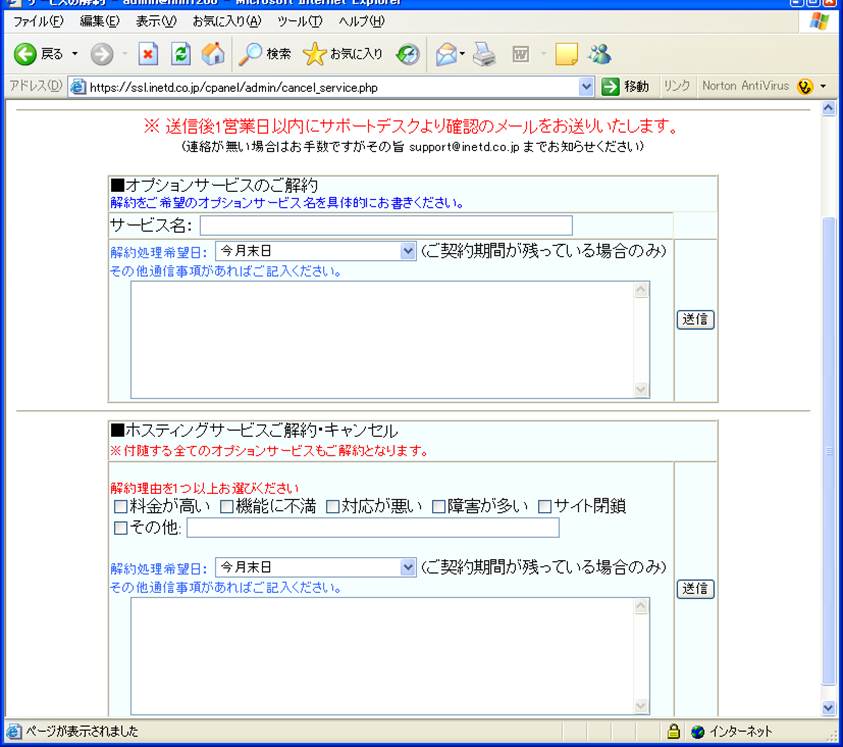This screenshot has width=843, height=747.
Task: Expand the address bar URL dropdown
Action: (x=586, y=87)
